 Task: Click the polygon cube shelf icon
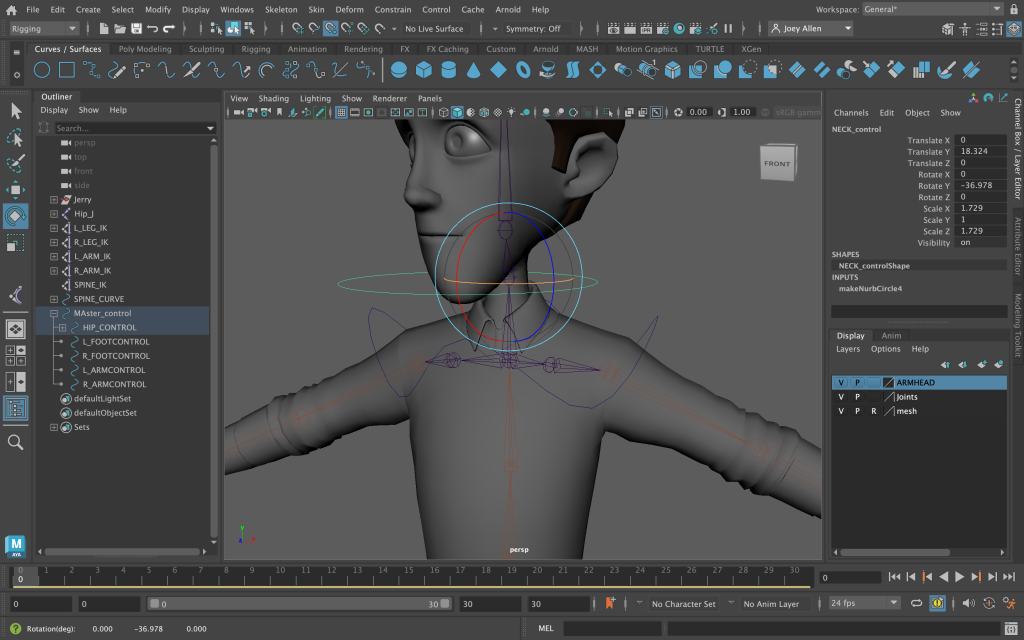pos(424,70)
